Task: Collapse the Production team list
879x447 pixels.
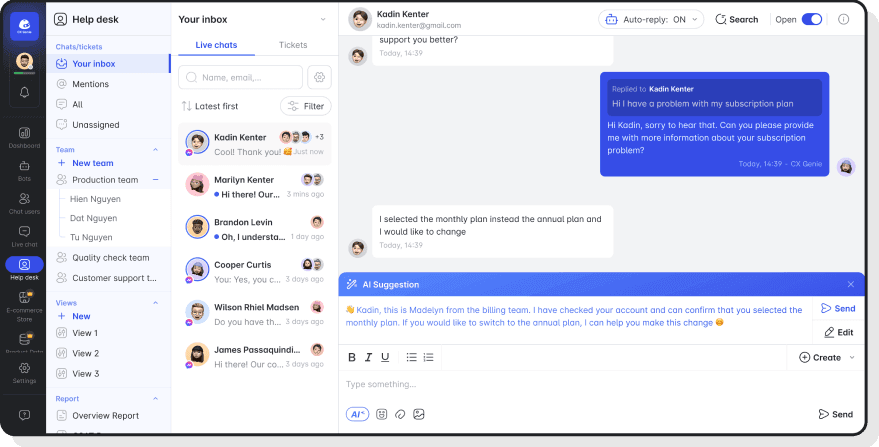Action: click(155, 180)
